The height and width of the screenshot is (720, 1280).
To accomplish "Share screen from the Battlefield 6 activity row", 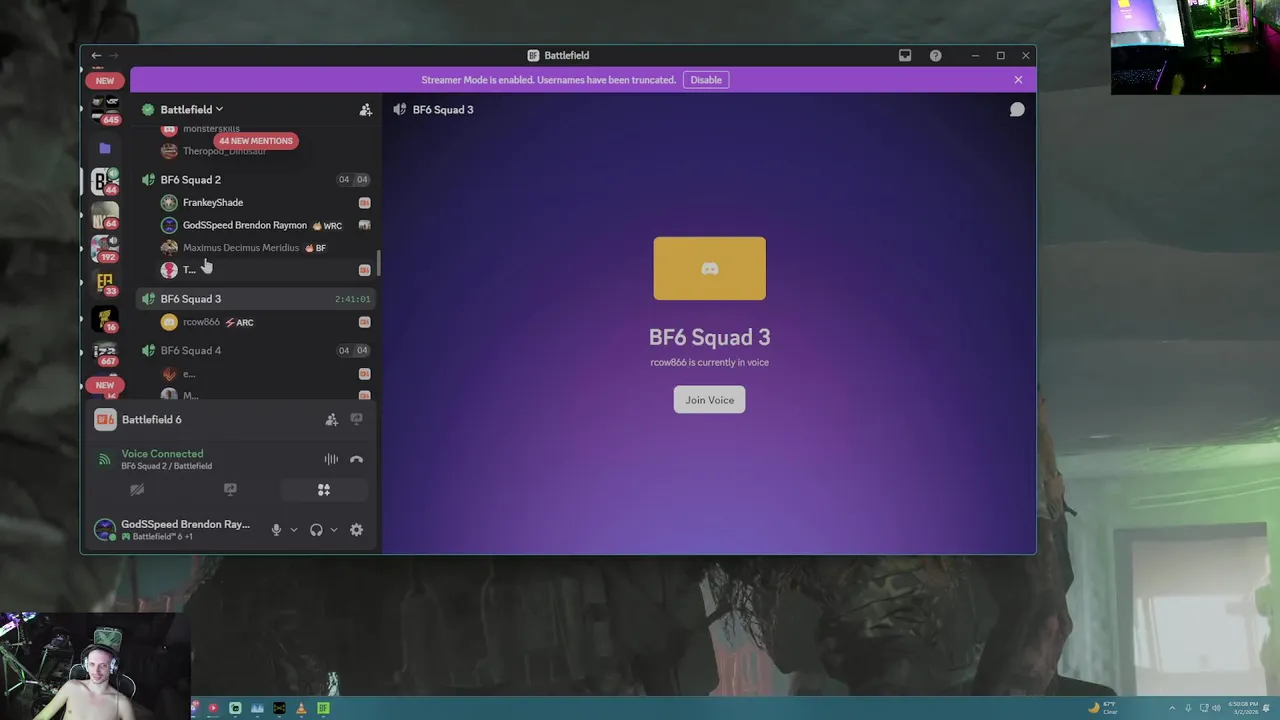I will point(356,420).
